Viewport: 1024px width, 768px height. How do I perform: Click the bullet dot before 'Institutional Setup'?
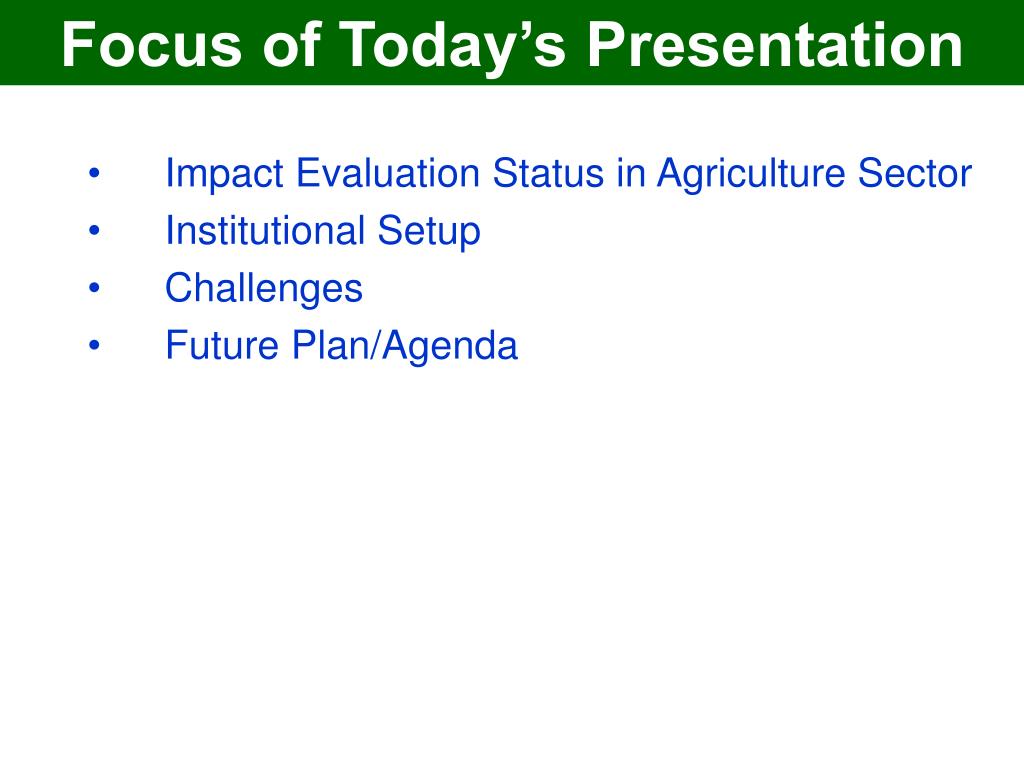coord(95,231)
